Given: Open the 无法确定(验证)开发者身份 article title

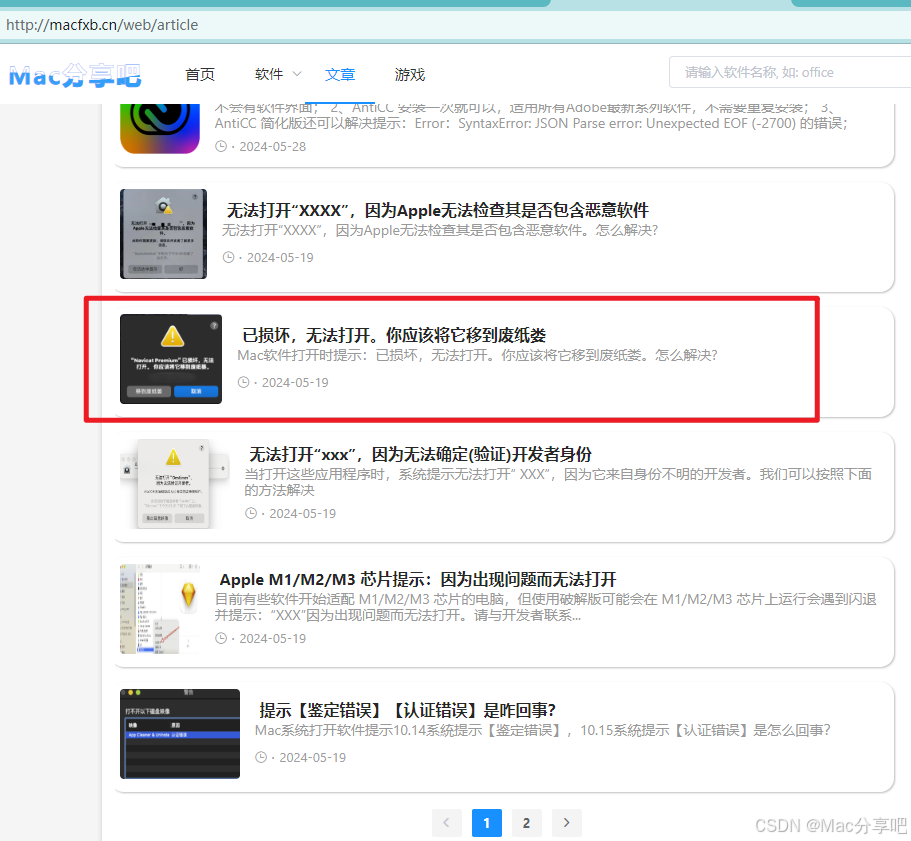Looking at the screenshot, I should (420, 454).
